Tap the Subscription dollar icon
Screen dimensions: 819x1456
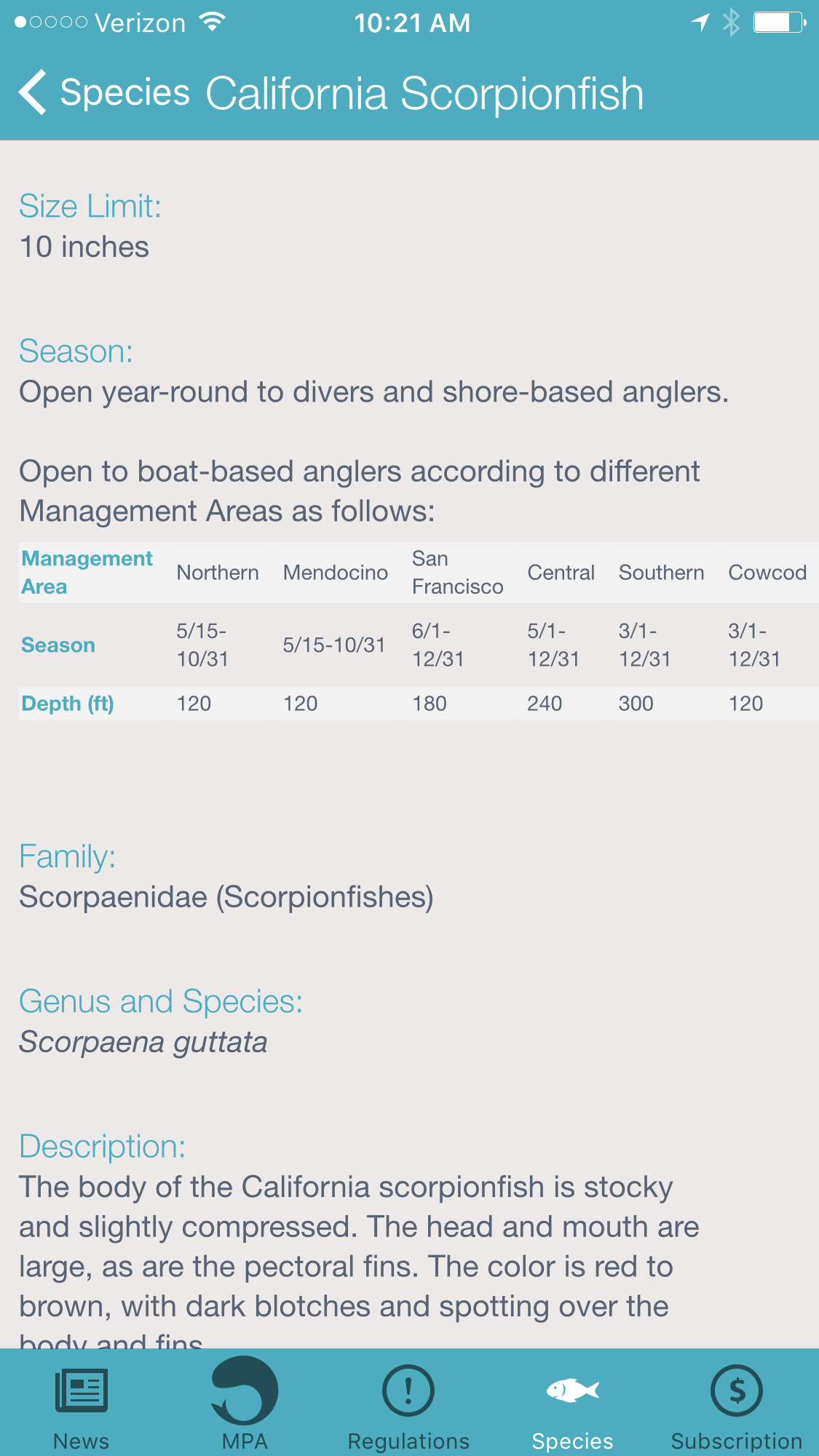click(x=737, y=1390)
